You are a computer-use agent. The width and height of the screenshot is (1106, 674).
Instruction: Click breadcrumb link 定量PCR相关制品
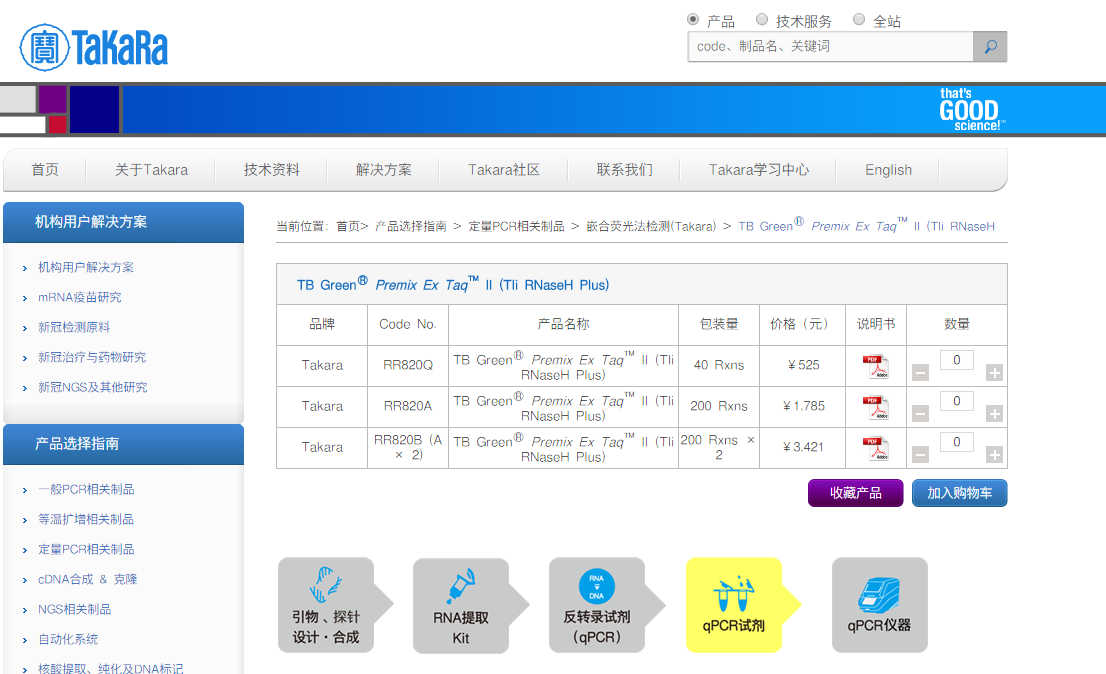(516, 226)
